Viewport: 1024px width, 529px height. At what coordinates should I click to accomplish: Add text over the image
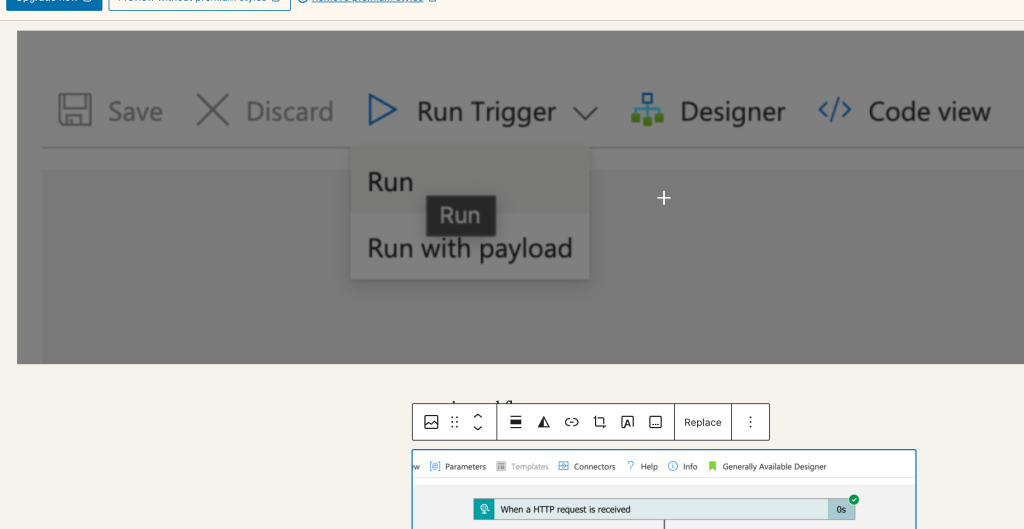coord(627,423)
